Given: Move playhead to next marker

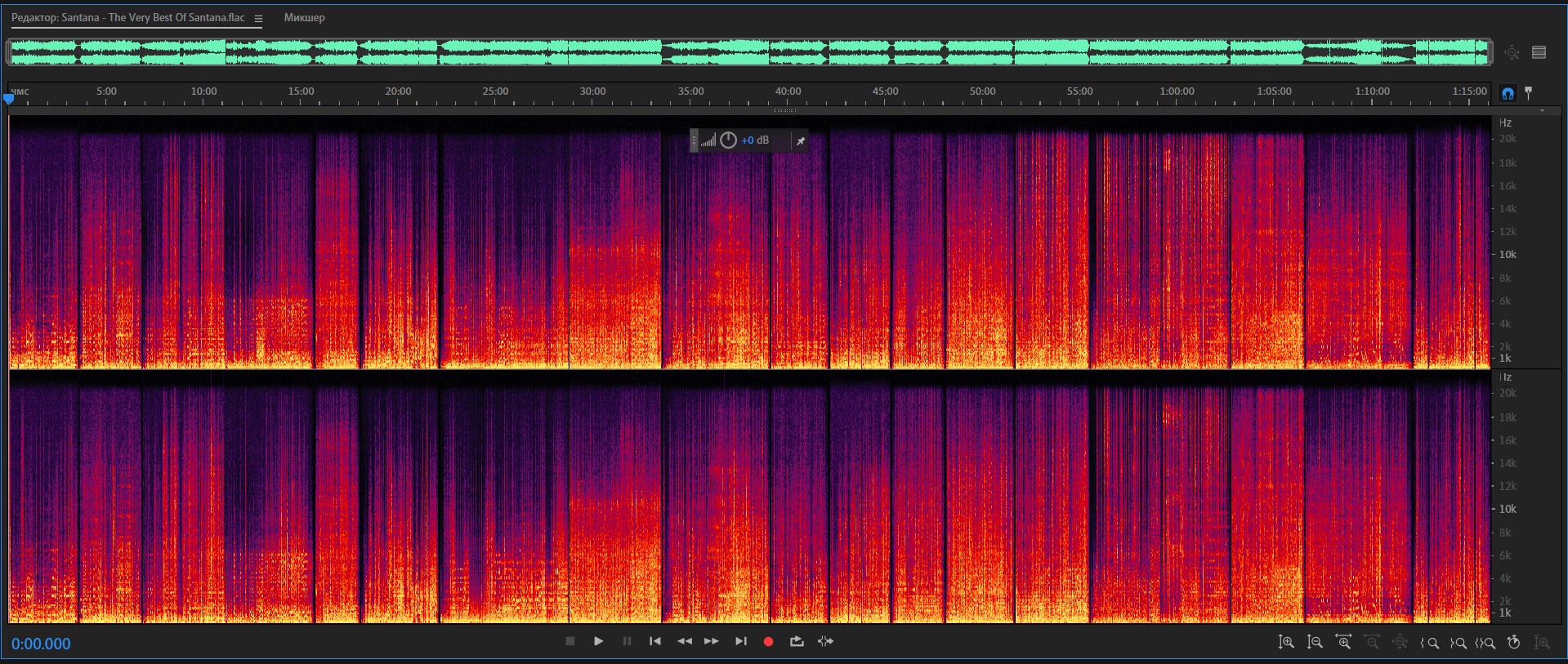Looking at the screenshot, I should pos(740,641).
